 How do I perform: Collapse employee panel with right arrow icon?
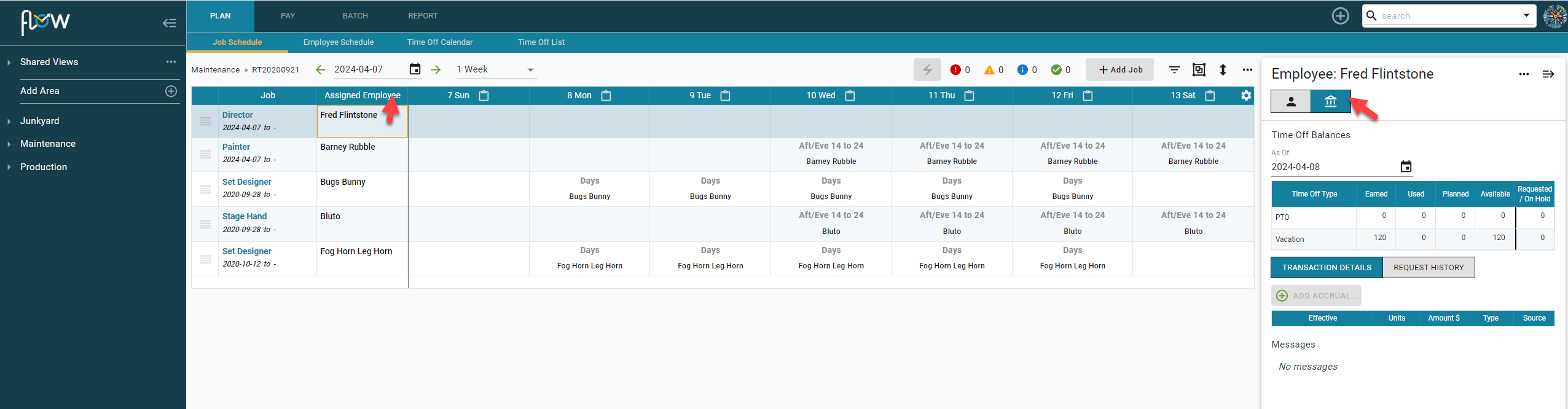tap(1548, 74)
